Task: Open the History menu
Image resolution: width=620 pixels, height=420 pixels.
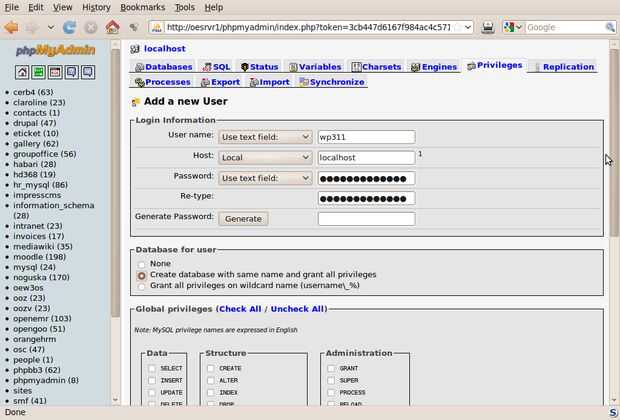Action: [x=96, y=7]
